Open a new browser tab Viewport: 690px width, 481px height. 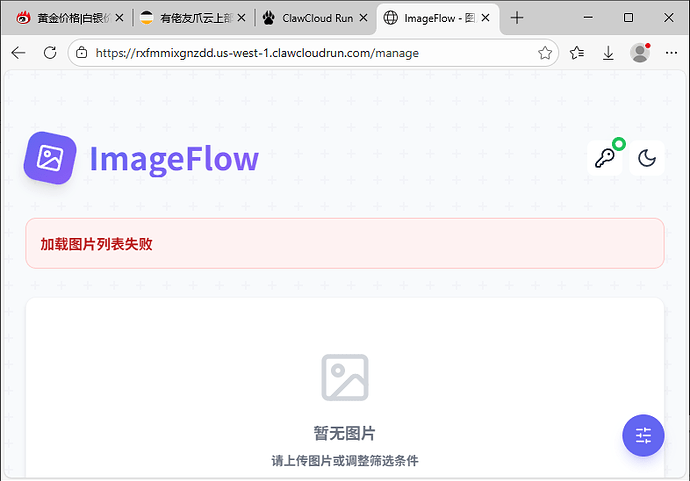pos(517,18)
